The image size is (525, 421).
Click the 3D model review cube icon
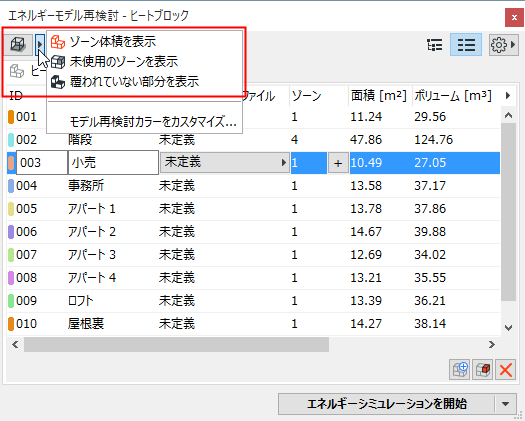[x=18, y=44]
